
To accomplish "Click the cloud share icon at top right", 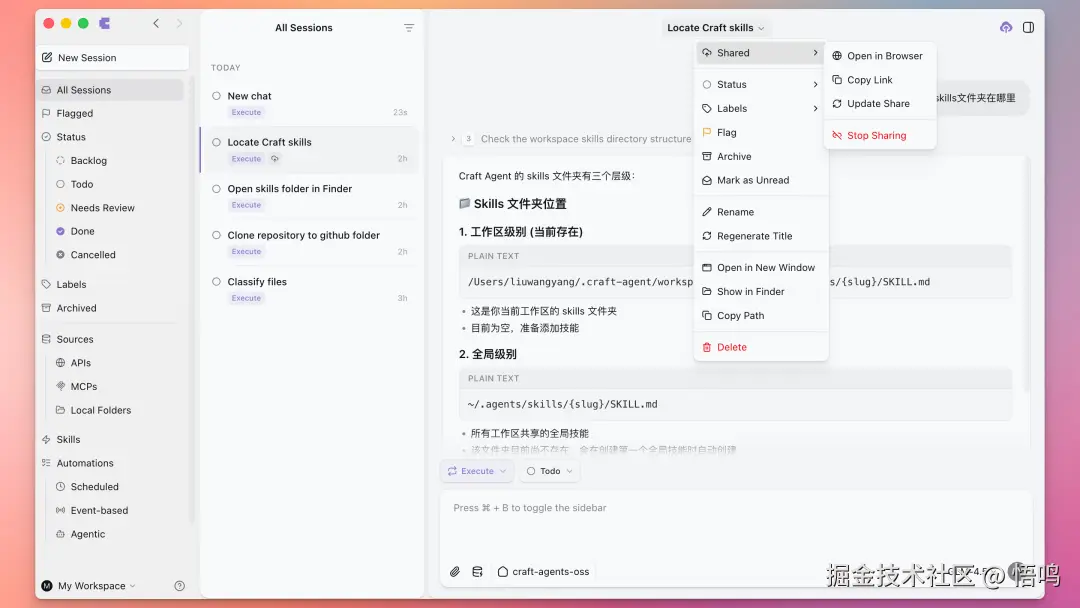I will (x=1006, y=28).
